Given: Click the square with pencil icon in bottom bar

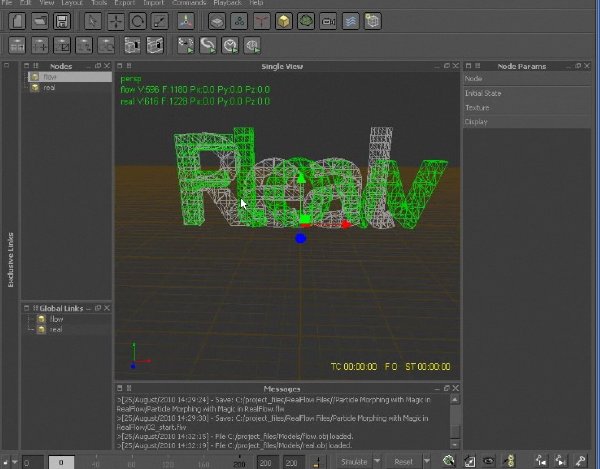Looking at the screenshot, I should click(469, 461).
